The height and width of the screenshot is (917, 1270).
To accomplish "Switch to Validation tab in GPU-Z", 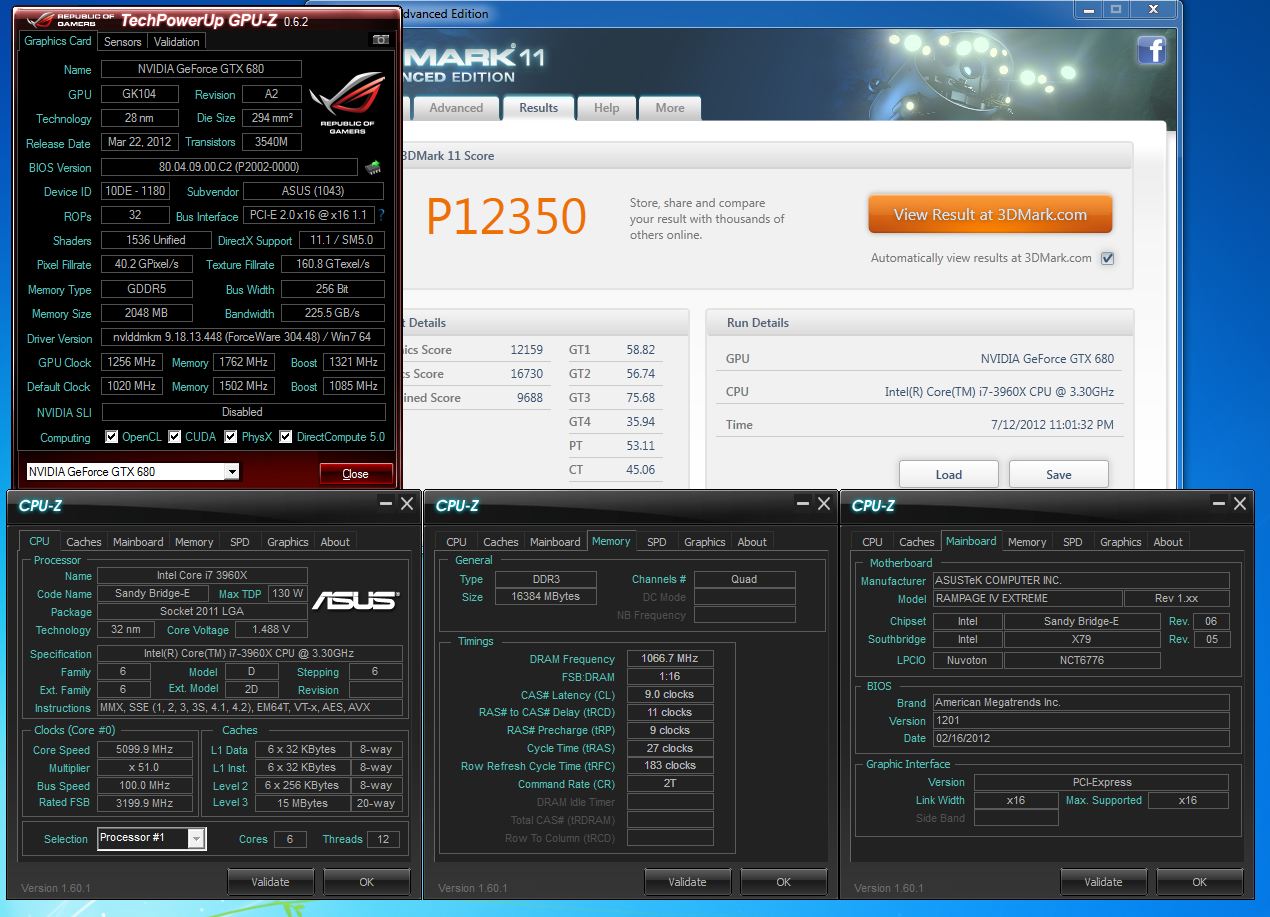I will tap(177, 42).
